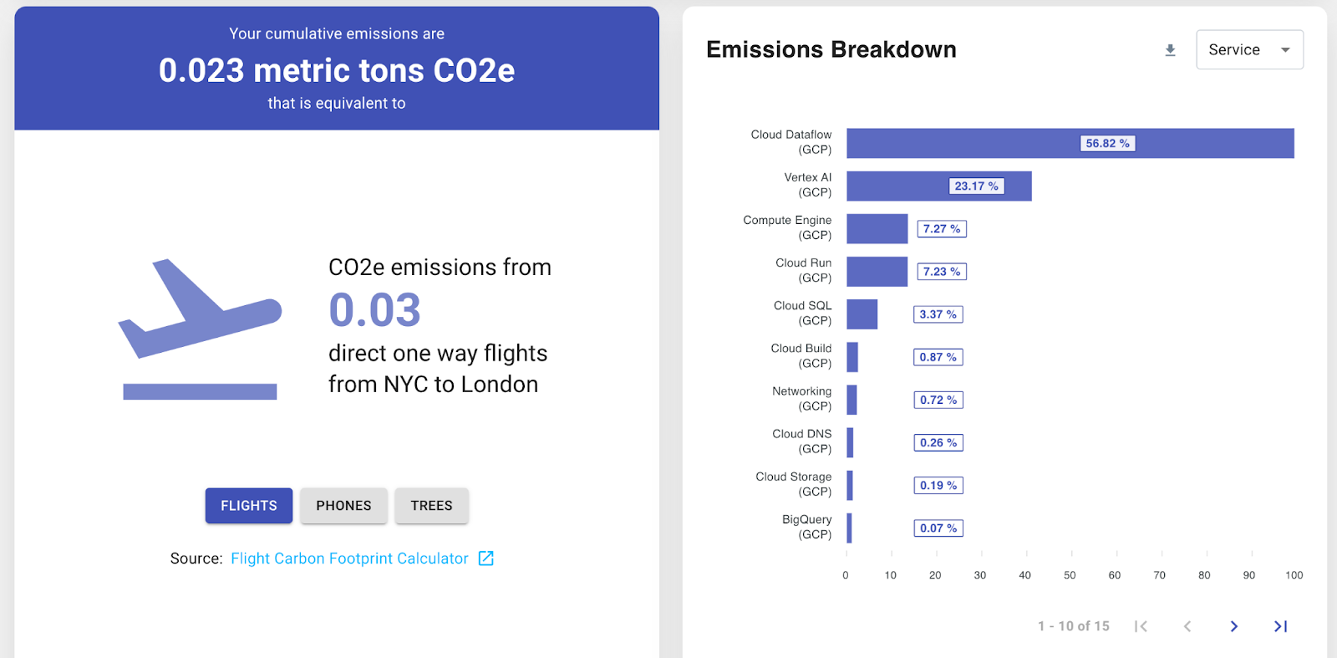The width and height of the screenshot is (1338, 658).
Task: Click the Cloud SQL (GCP) label
Action: point(803,313)
